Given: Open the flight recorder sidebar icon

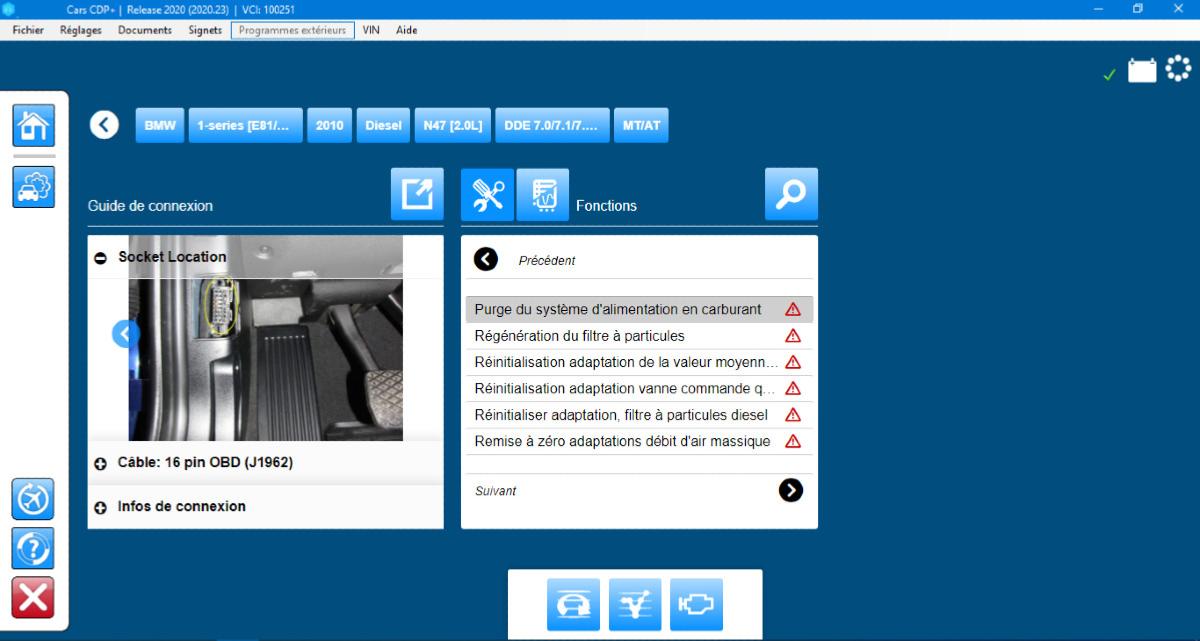Looking at the screenshot, I should tap(33, 498).
